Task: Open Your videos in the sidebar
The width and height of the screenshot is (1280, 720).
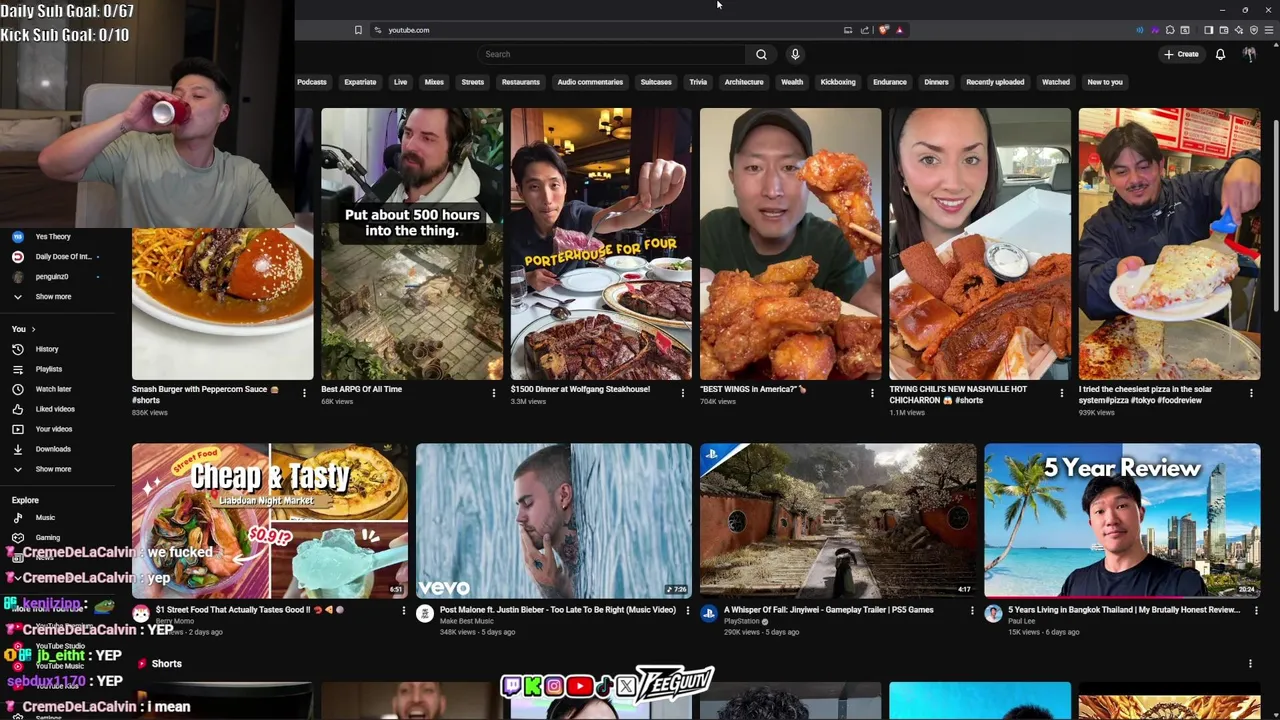Action: 54,429
